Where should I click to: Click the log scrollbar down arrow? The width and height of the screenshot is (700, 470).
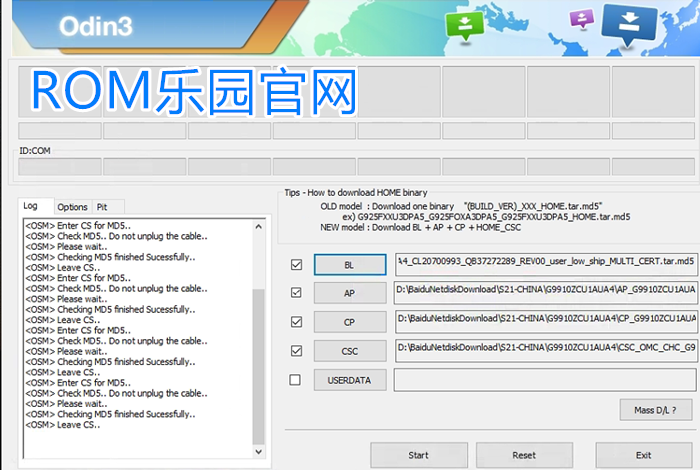click(x=258, y=452)
